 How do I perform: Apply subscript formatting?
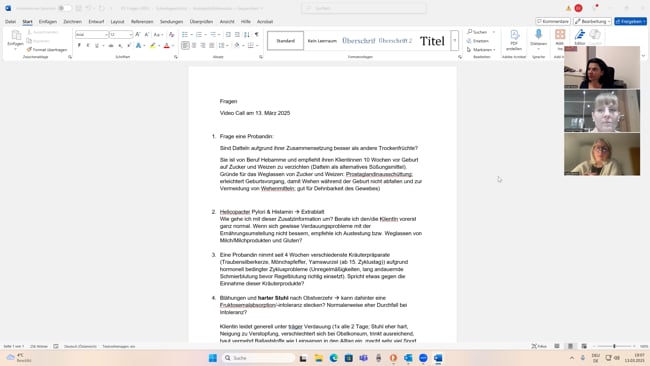pyautogui.click(x=120, y=46)
